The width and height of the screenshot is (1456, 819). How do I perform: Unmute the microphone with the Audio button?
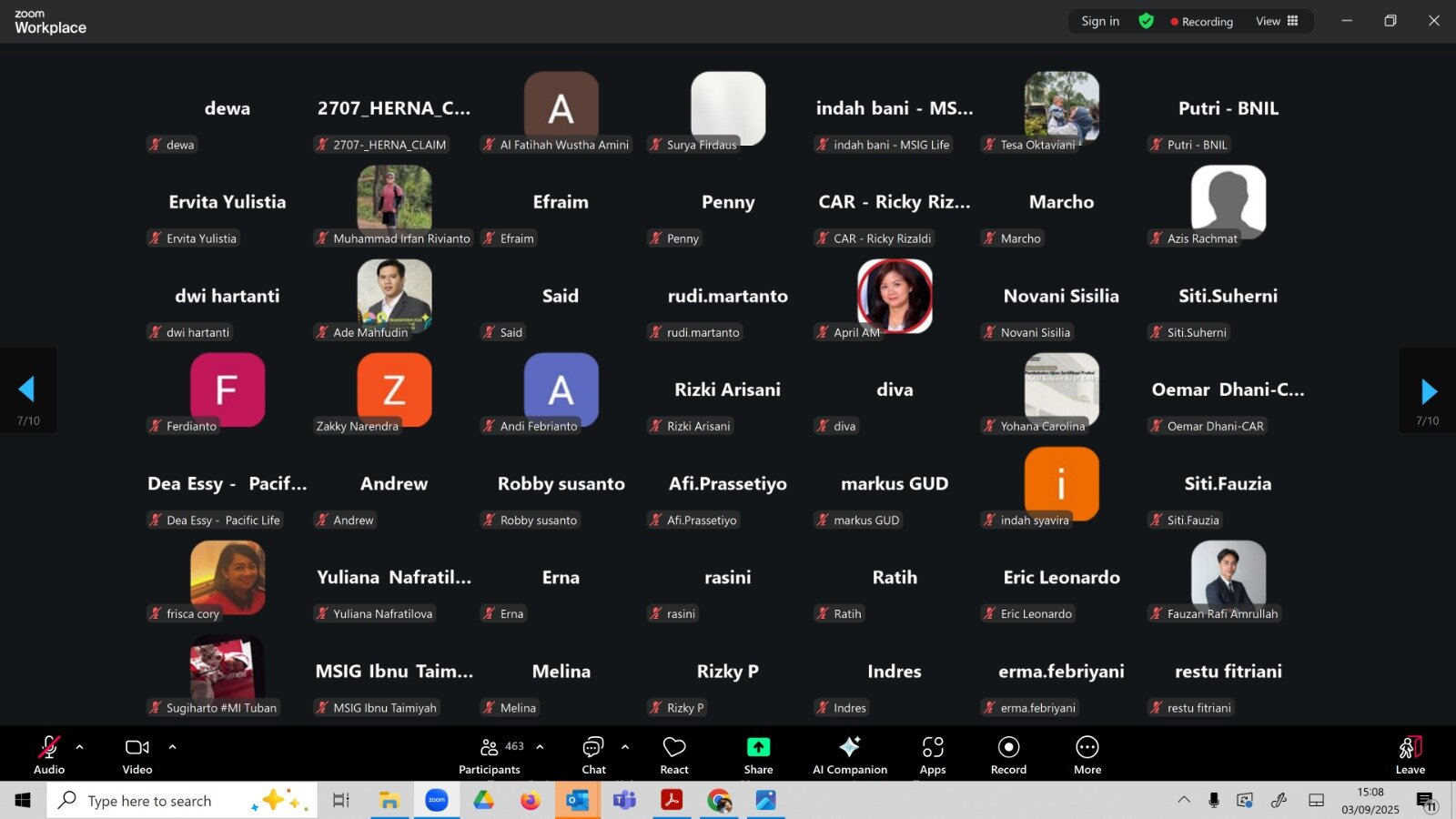coord(49,755)
